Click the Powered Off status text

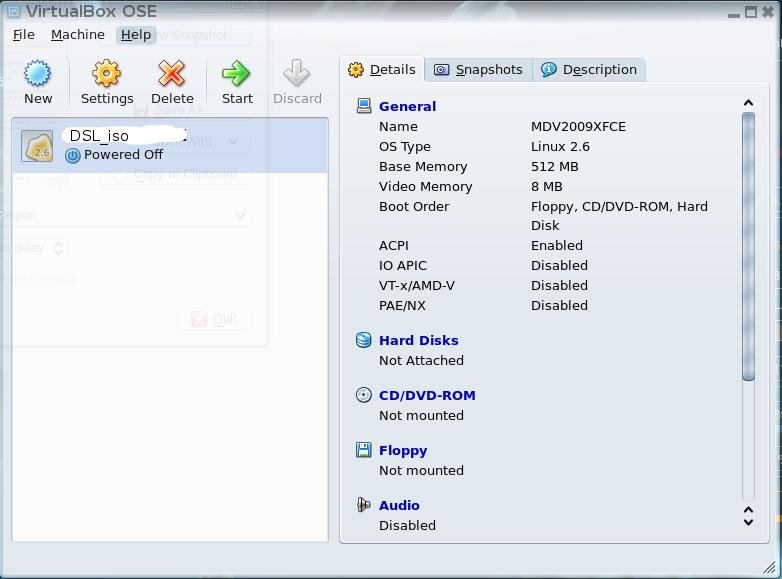tap(123, 155)
